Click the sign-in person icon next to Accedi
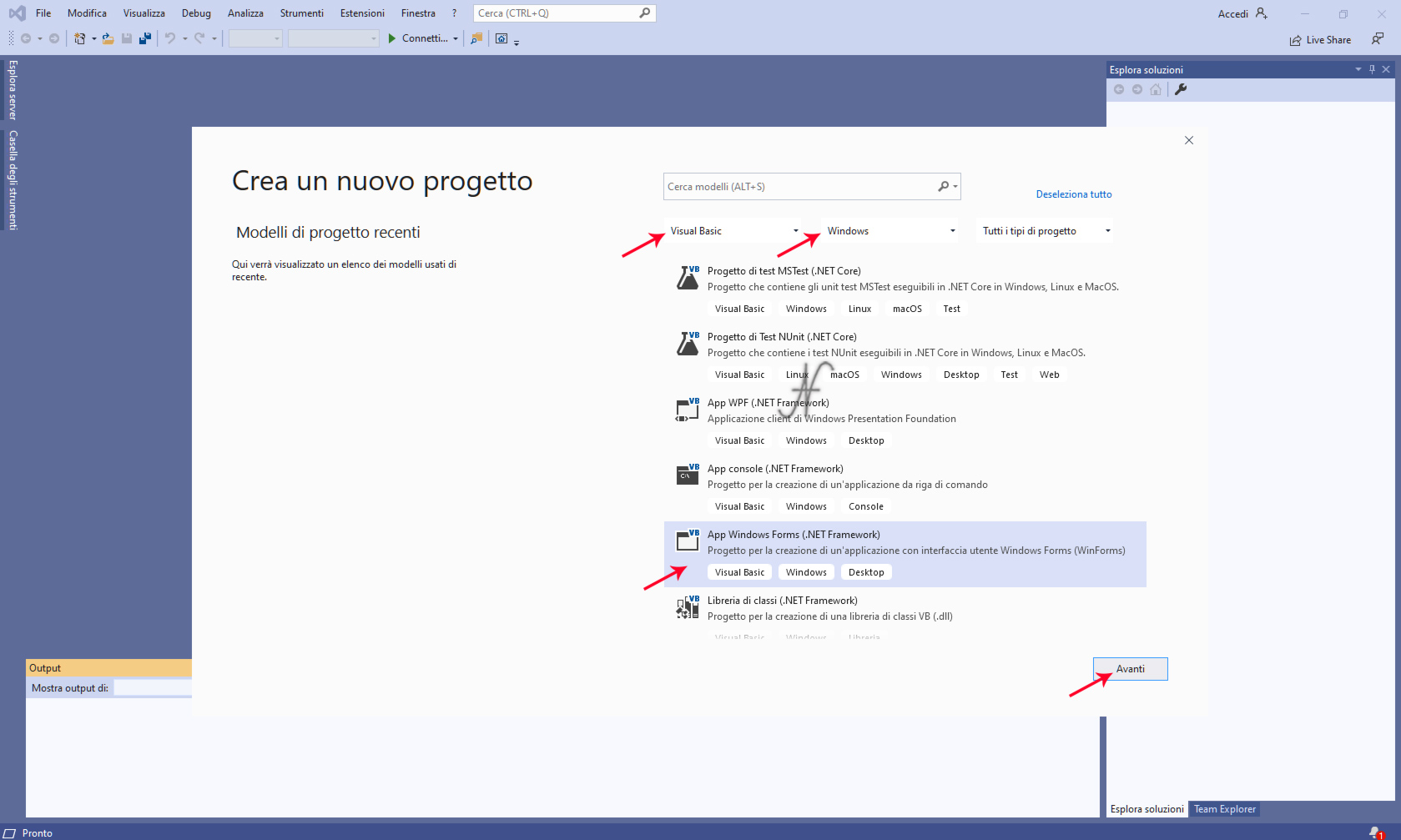 1262,13
